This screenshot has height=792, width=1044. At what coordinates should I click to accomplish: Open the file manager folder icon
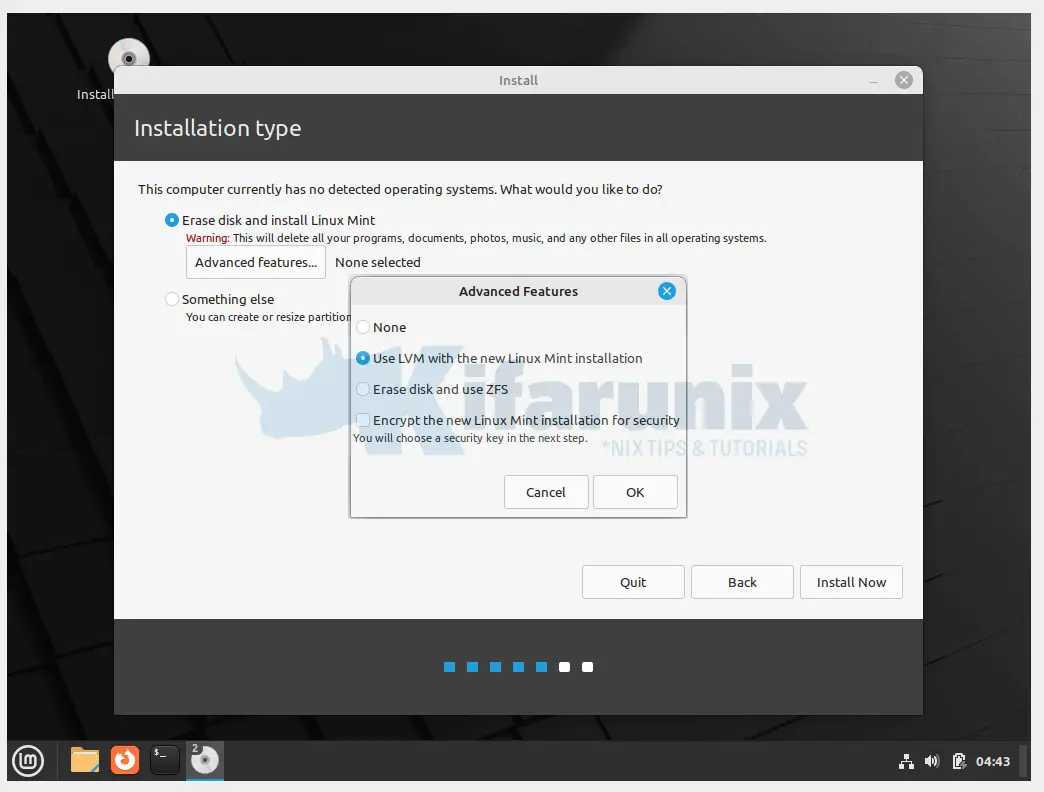(84, 760)
